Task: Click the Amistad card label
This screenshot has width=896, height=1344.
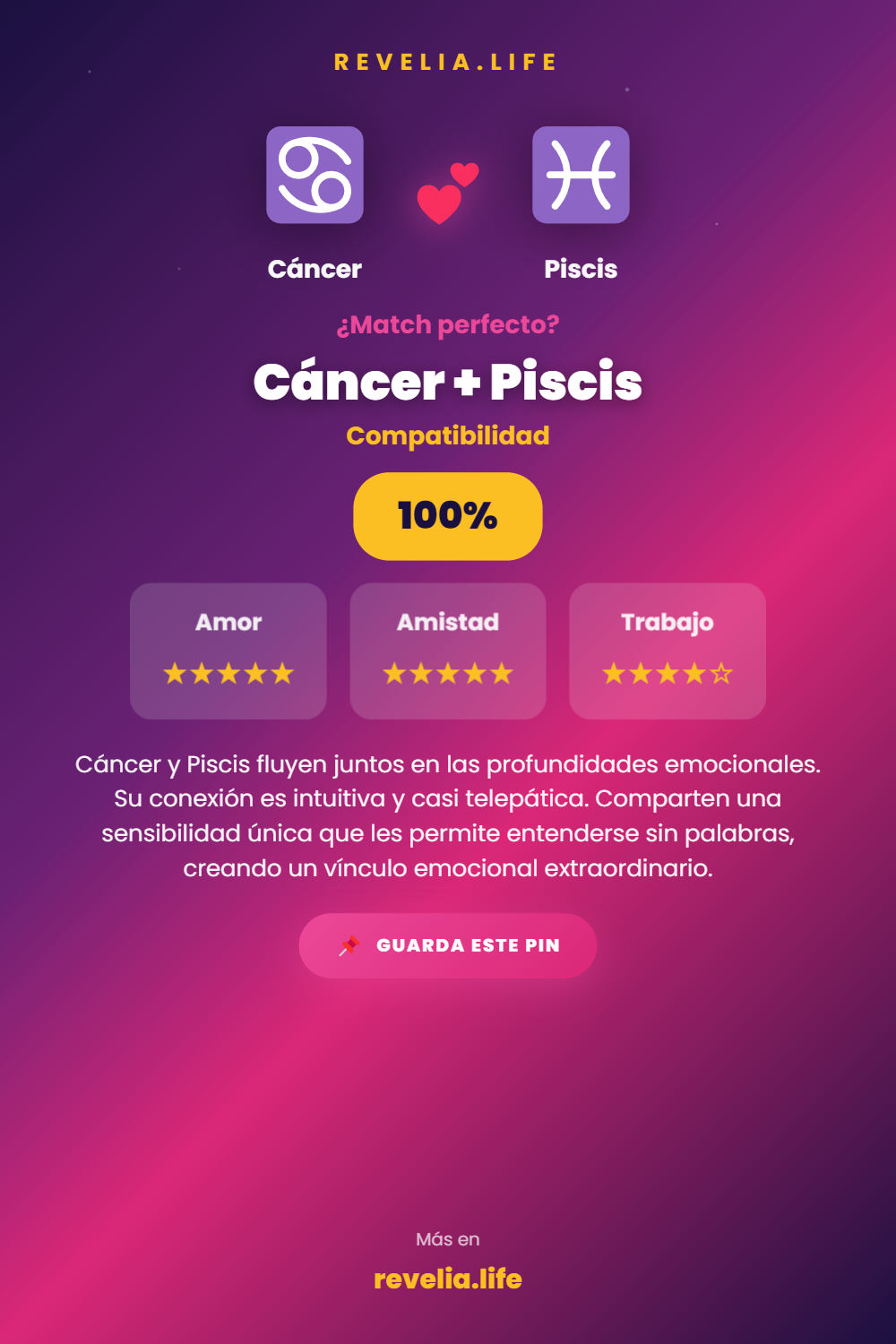Action: pos(448,622)
